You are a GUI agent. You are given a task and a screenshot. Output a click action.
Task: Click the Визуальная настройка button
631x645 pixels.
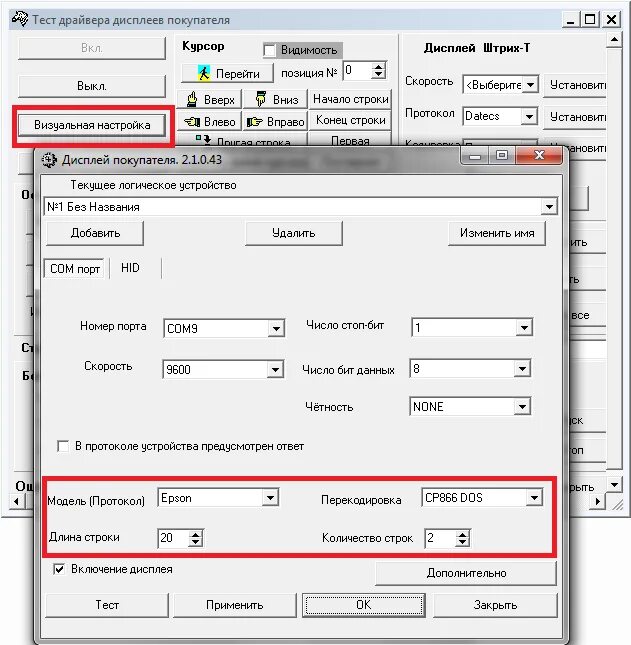click(92, 125)
